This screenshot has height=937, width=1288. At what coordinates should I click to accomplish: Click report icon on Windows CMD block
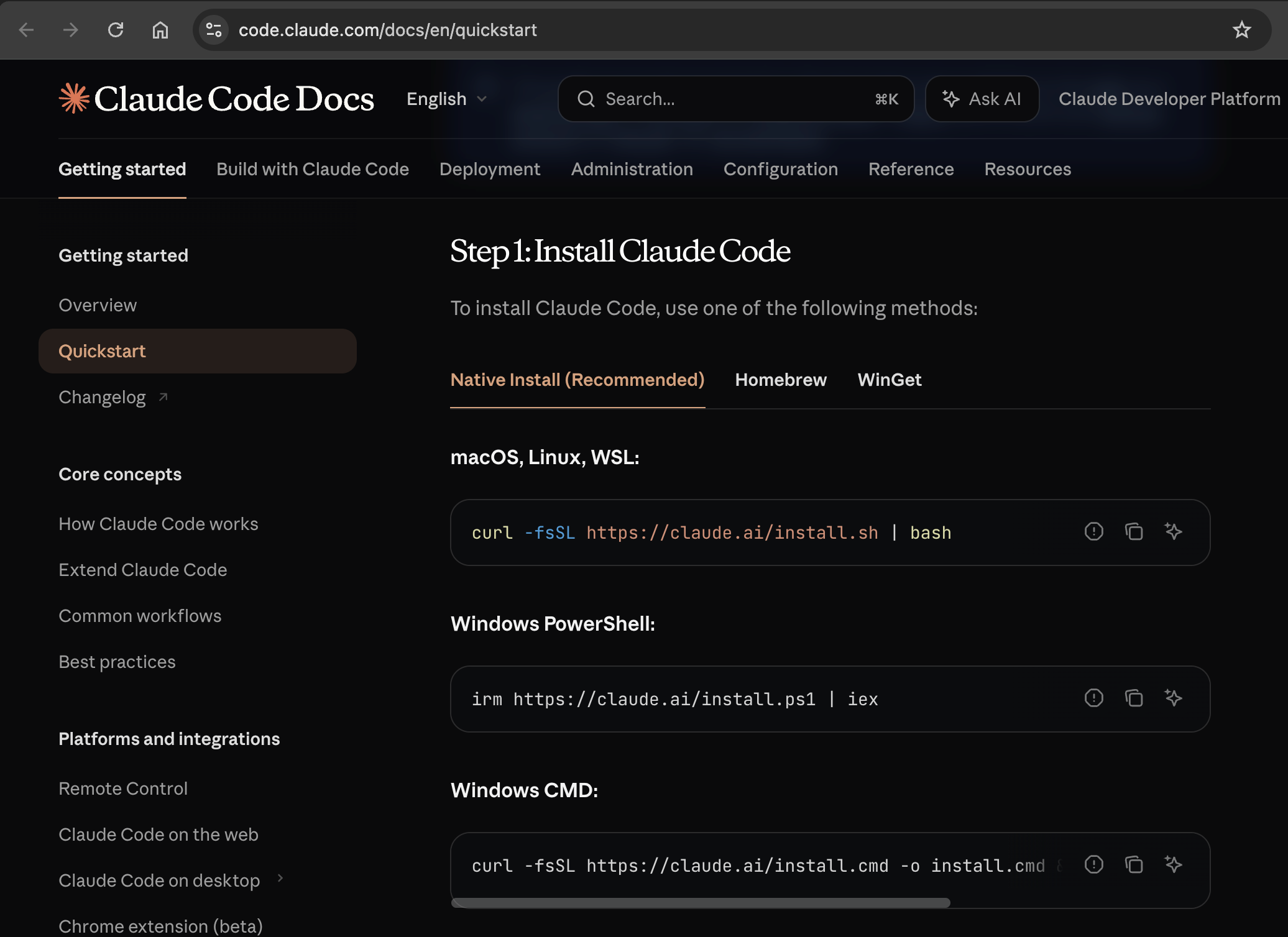click(1093, 865)
